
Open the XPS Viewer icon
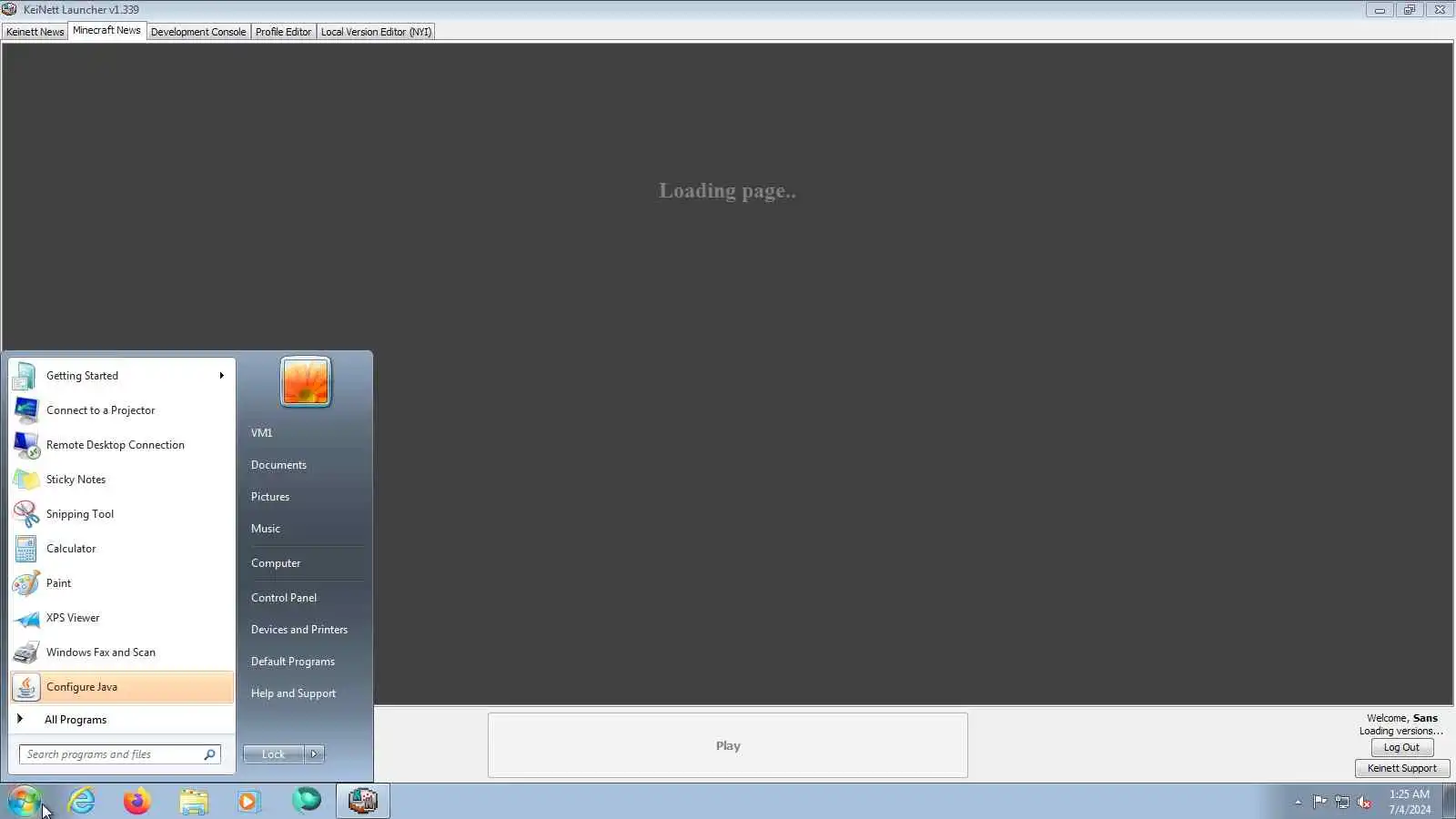click(25, 618)
